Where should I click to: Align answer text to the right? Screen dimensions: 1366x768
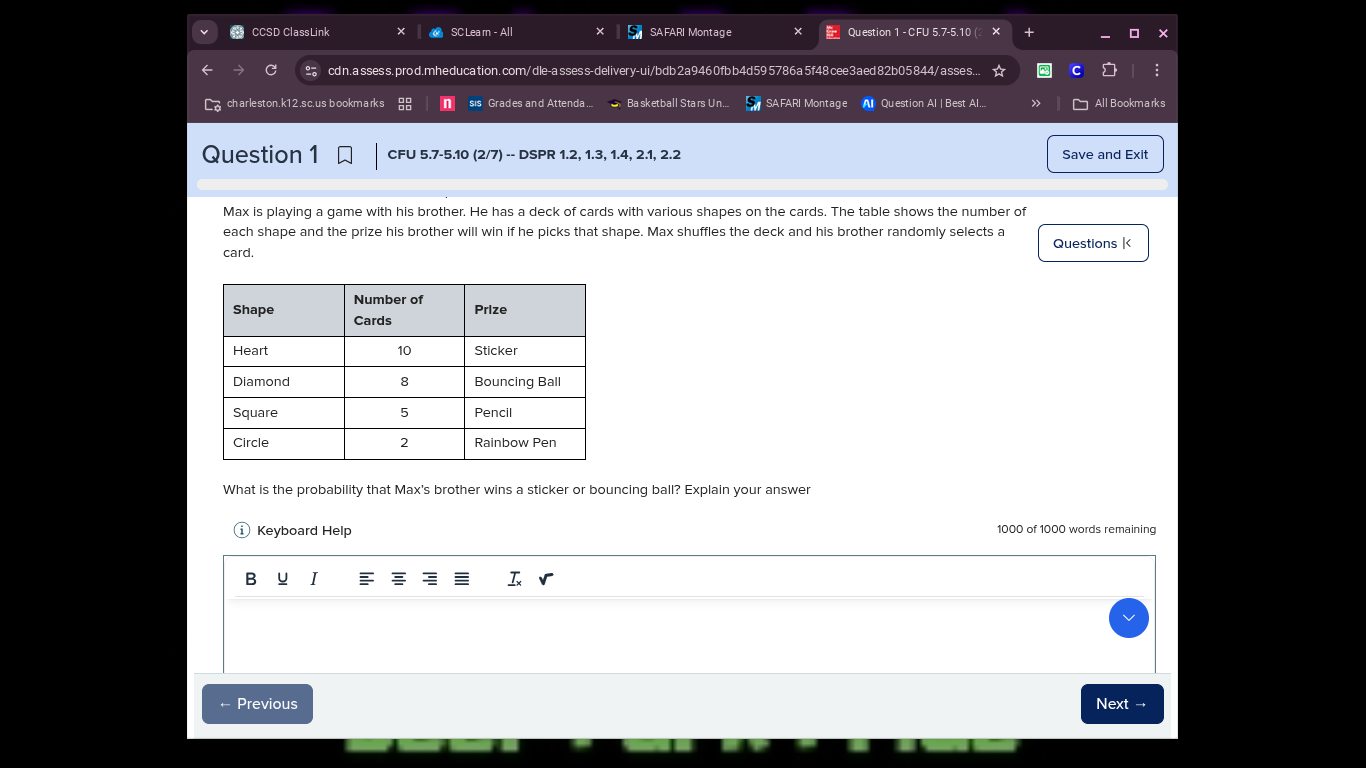[430, 579]
